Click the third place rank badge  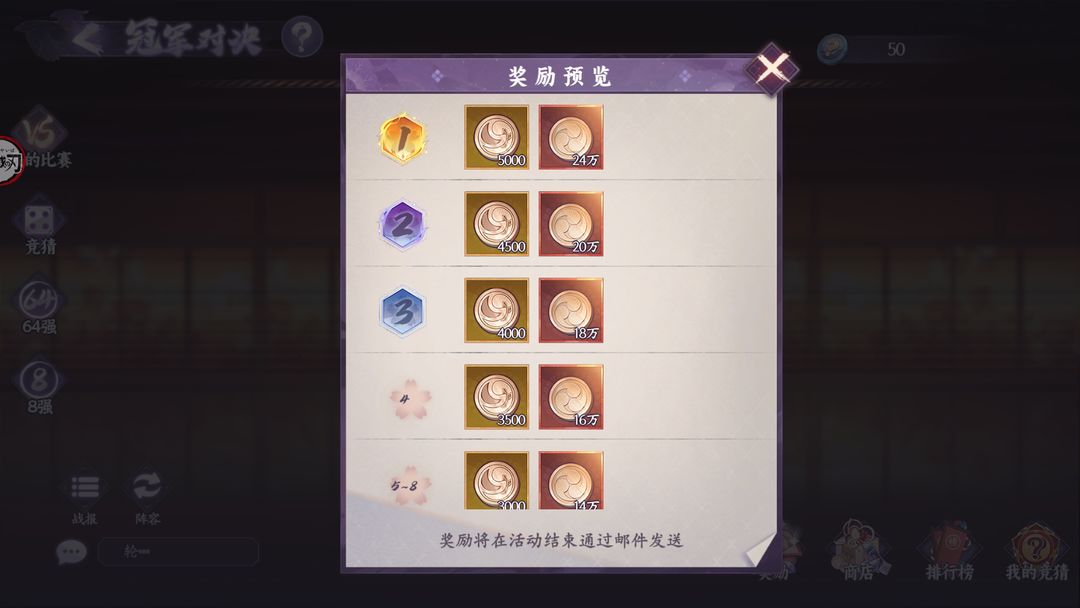pos(402,311)
